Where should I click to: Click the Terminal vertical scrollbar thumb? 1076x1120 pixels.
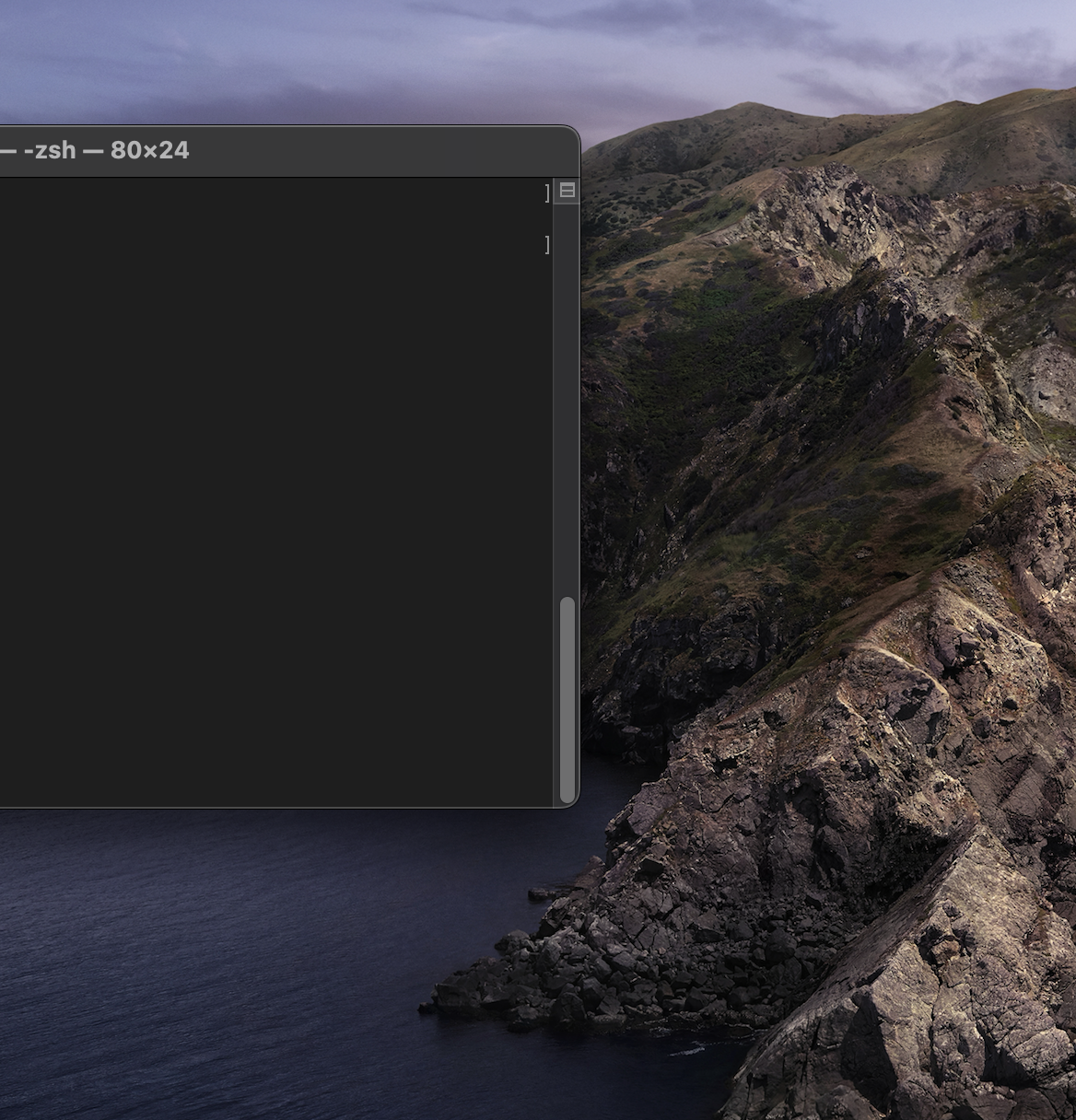point(567,700)
